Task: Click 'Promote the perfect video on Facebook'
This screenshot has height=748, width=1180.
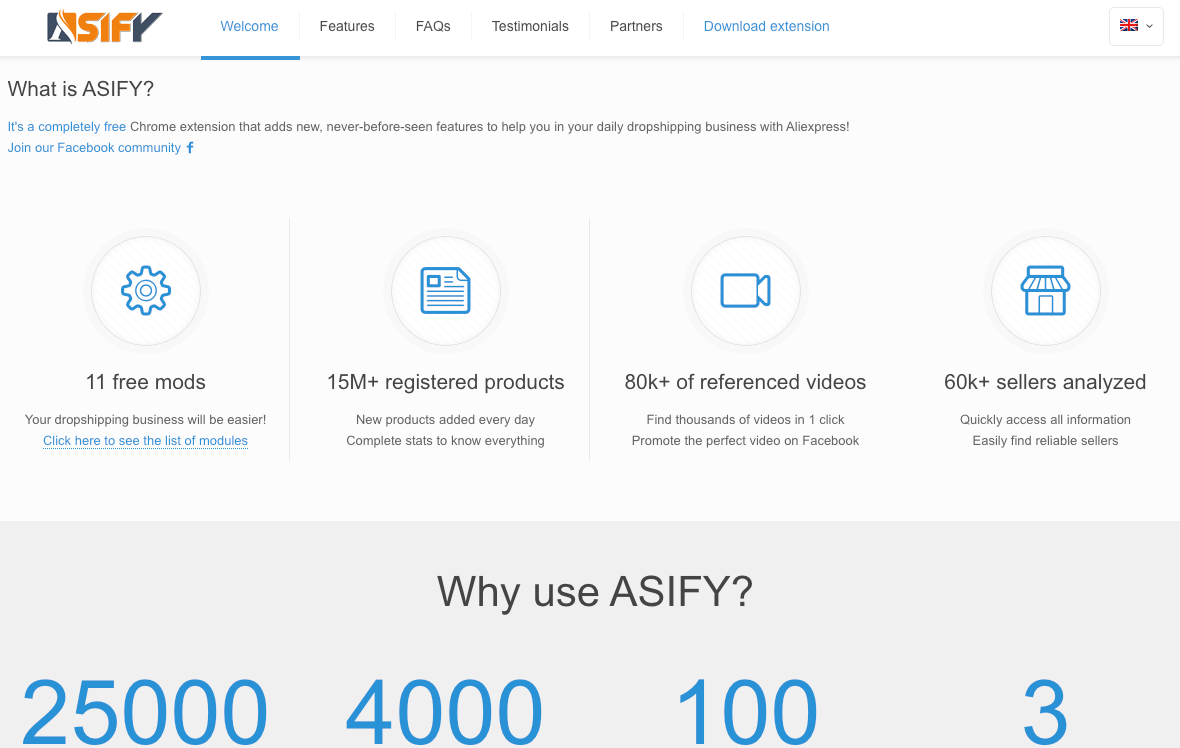Action: 745,441
